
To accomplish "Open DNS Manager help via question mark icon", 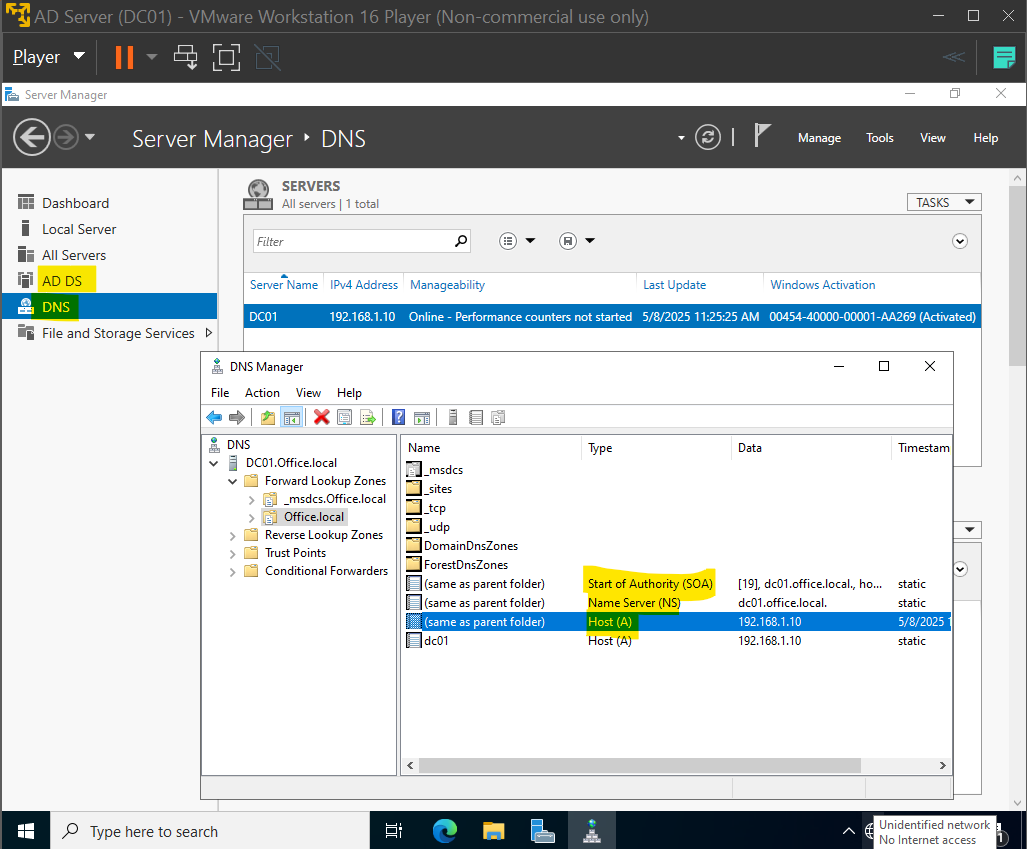I will [x=398, y=417].
